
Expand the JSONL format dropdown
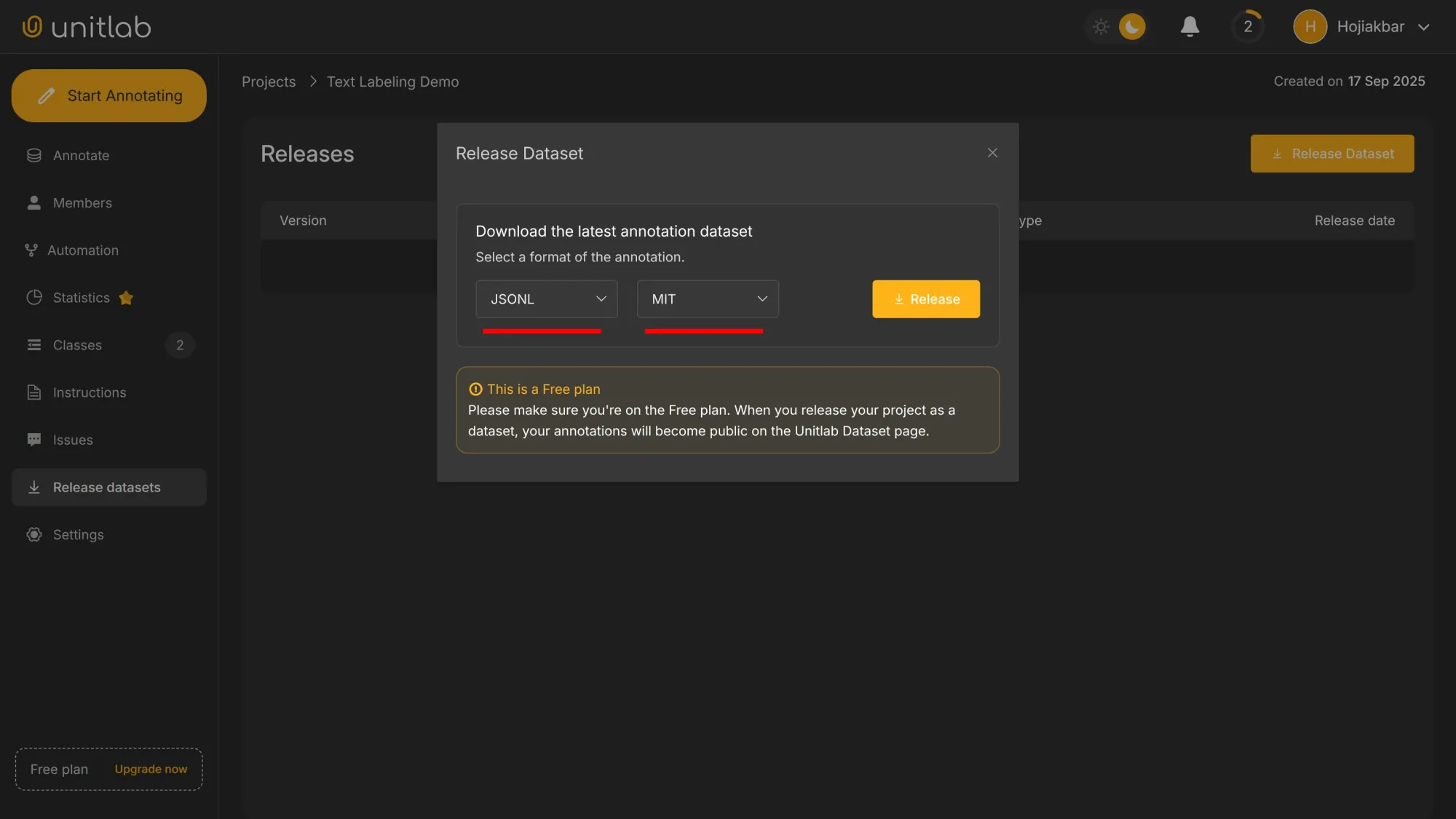point(546,299)
